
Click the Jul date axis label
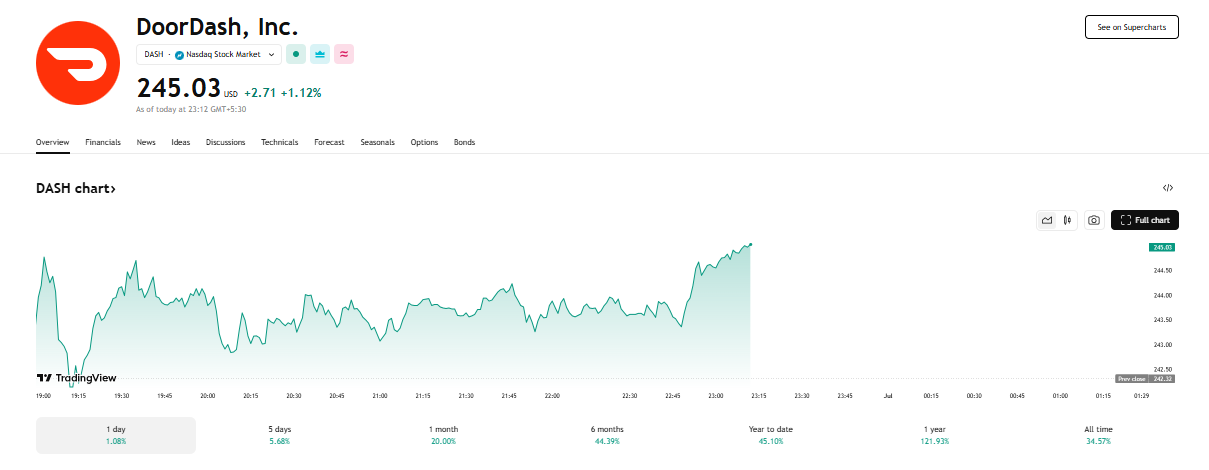(888, 396)
